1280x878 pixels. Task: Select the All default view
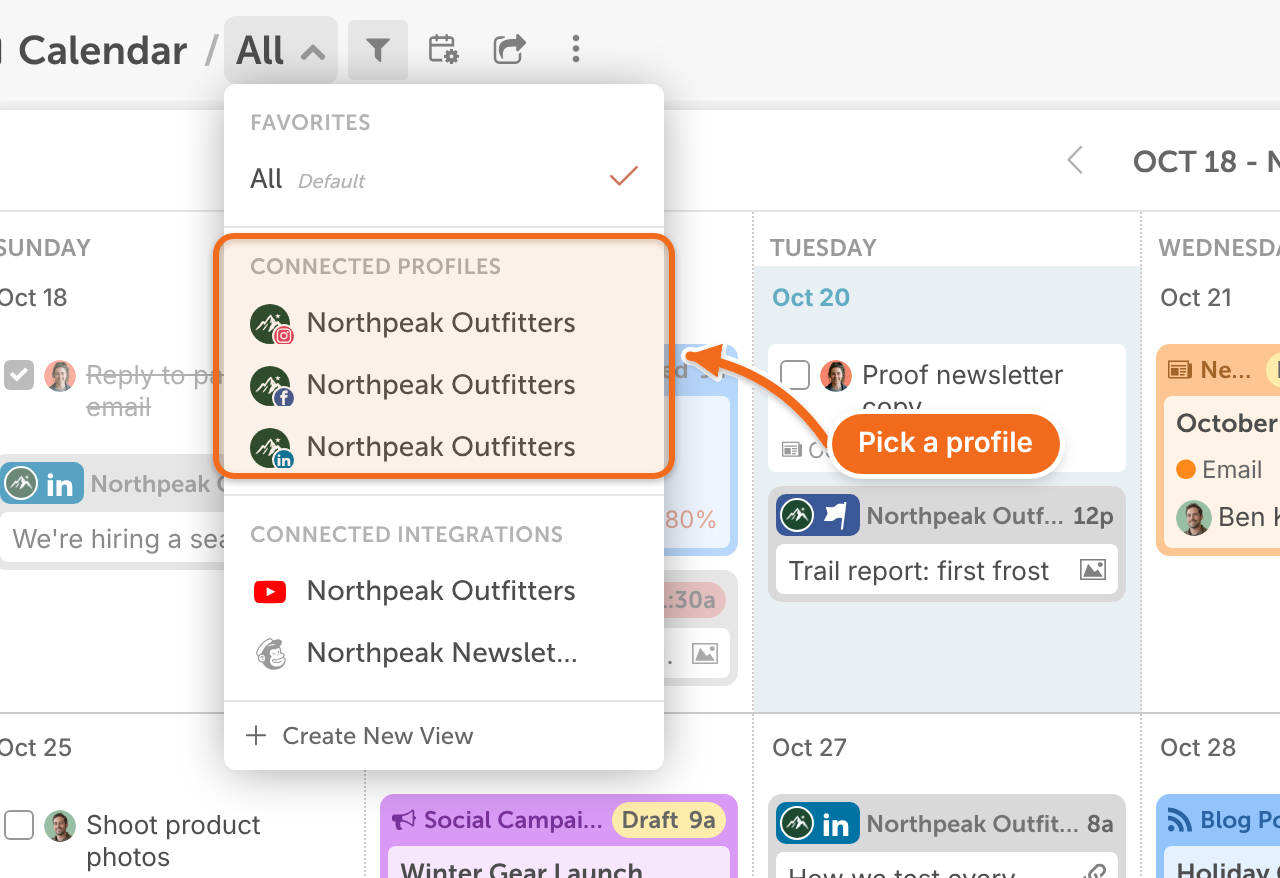click(x=444, y=179)
